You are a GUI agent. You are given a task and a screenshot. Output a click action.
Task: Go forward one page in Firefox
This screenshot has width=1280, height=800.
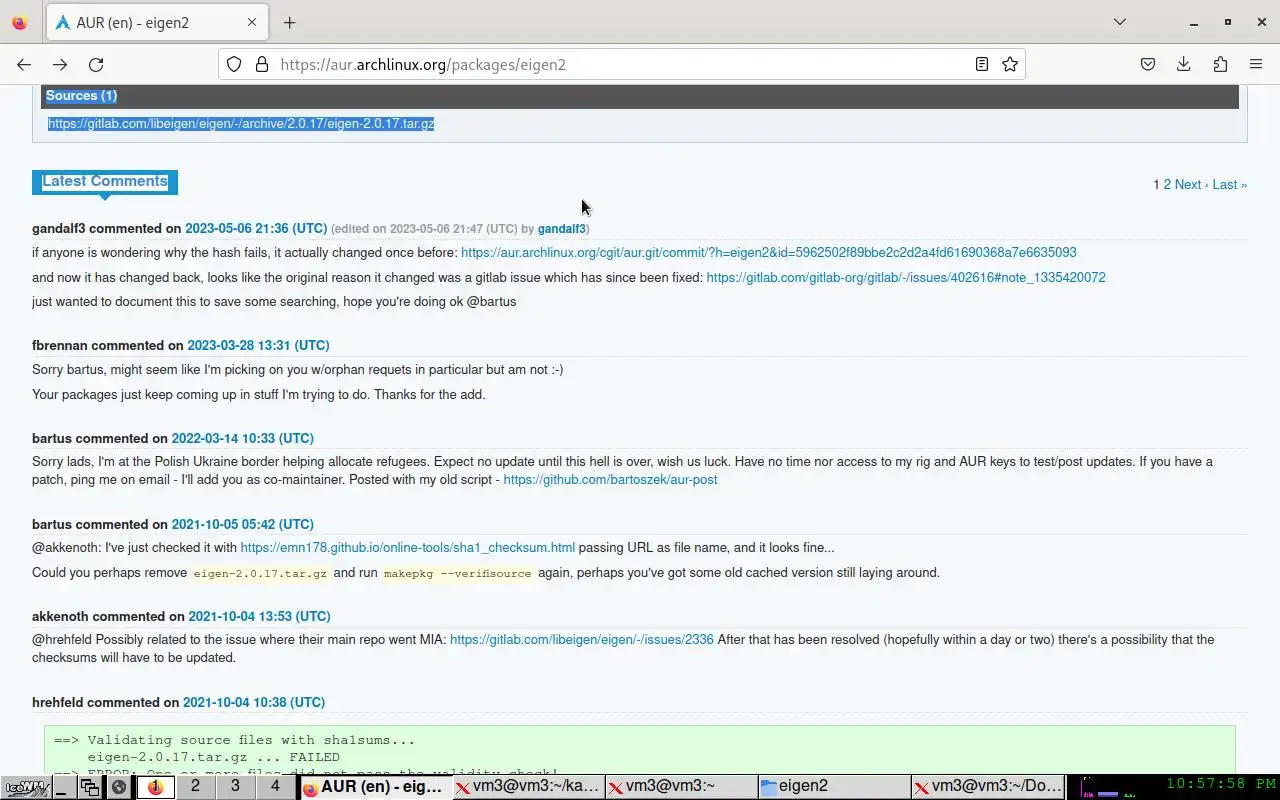pos(60,64)
